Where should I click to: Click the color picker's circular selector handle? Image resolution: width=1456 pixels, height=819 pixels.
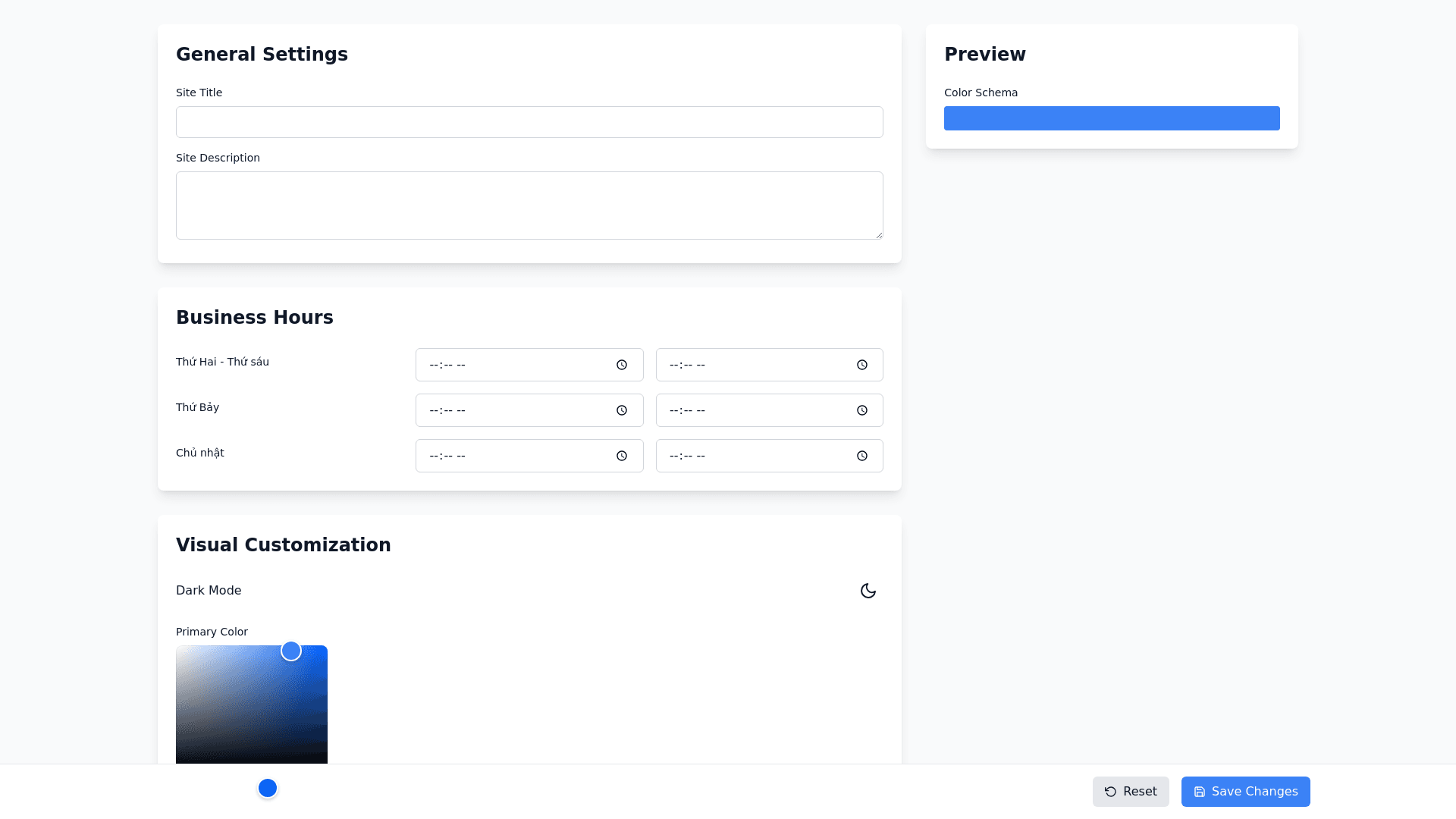291,651
